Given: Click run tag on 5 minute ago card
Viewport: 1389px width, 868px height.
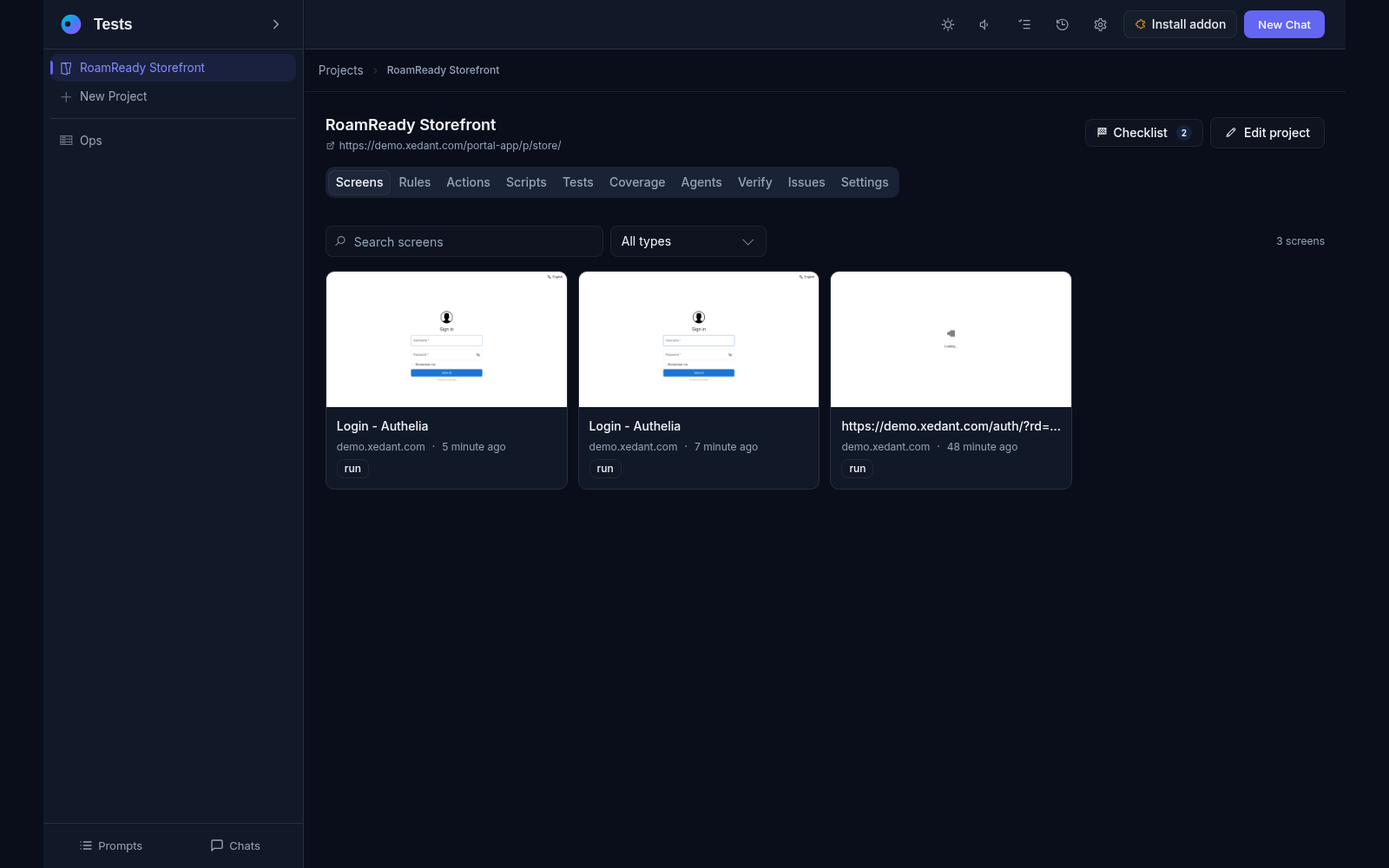Looking at the screenshot, I should point(352,469).
